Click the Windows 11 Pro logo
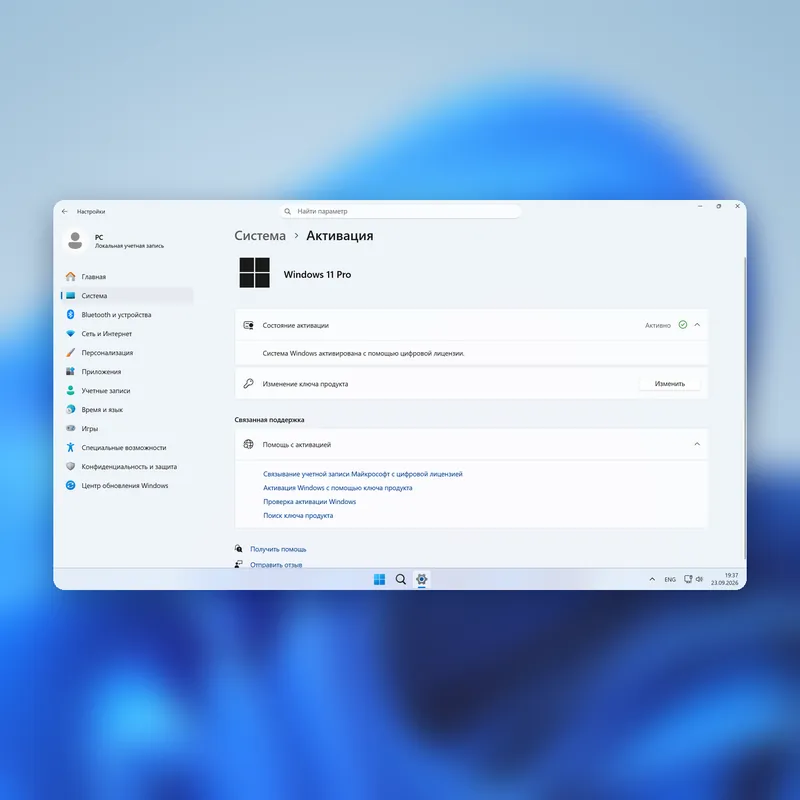The image size is (800, 800). click(255, 273)
